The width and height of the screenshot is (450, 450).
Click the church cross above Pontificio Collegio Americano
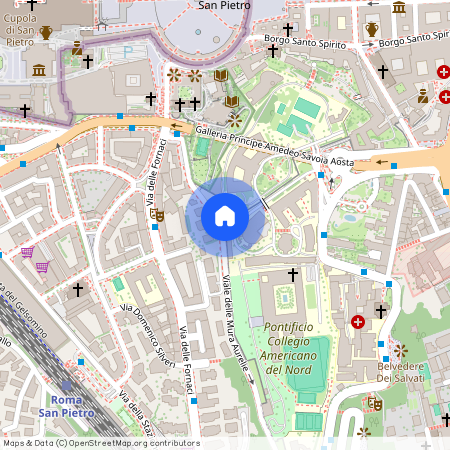point(293,275)
